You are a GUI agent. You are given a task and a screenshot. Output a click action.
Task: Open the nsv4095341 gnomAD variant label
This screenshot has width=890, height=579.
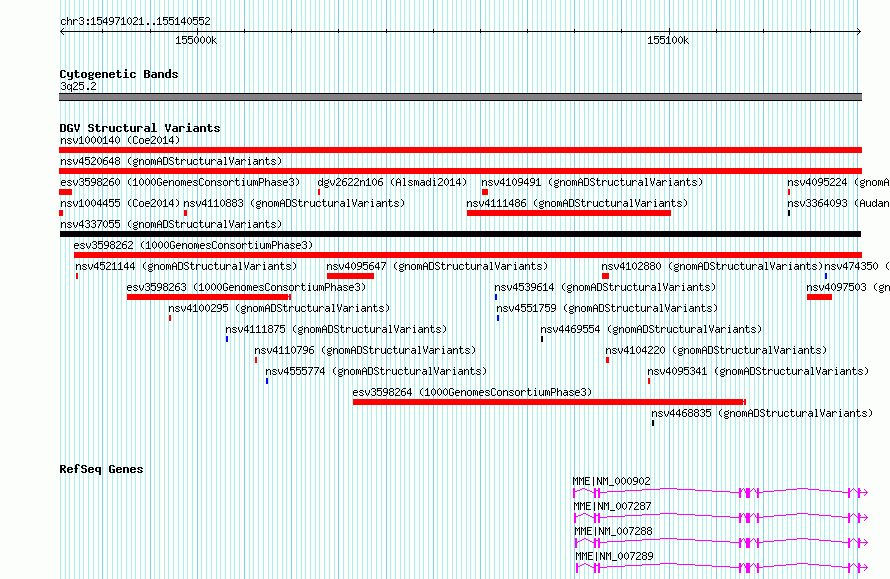click(758, 371)
